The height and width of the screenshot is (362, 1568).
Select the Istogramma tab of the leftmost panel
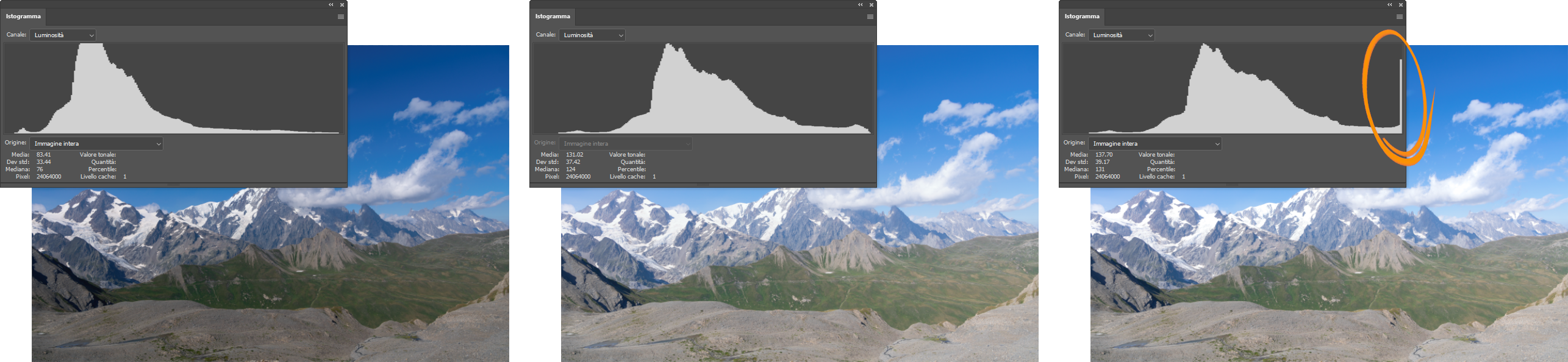23,16
